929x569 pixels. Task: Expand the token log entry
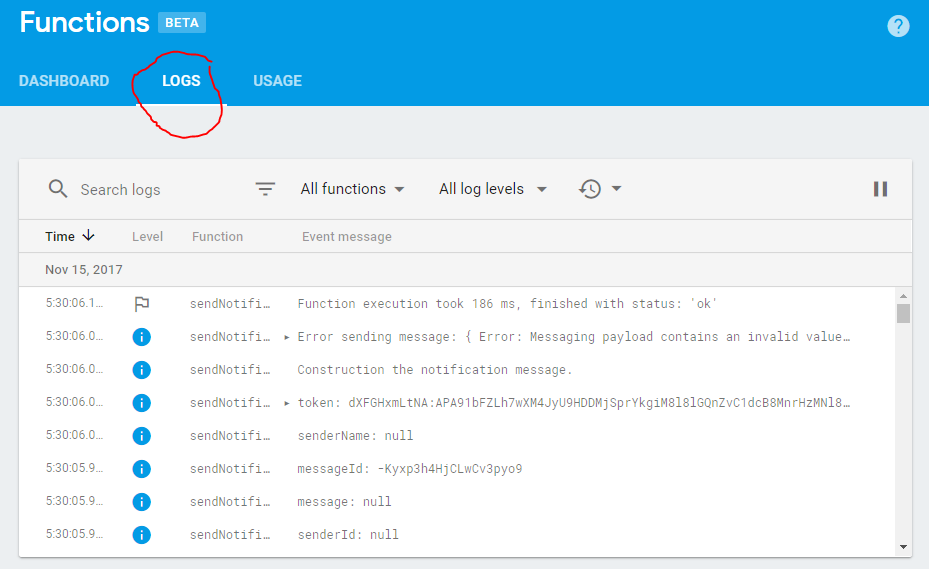click(287, 403)
